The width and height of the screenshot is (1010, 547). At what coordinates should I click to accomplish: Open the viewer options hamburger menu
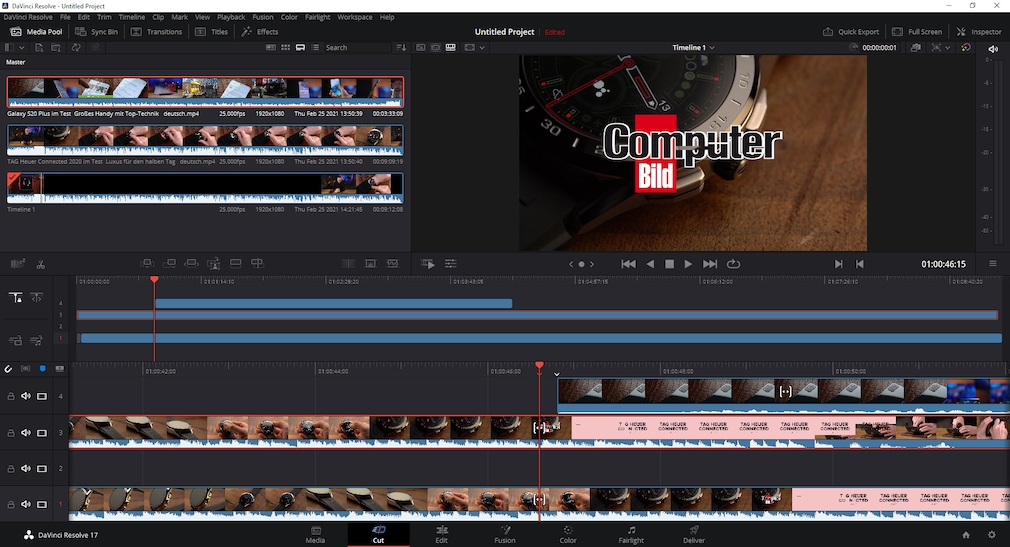point(993,264)
